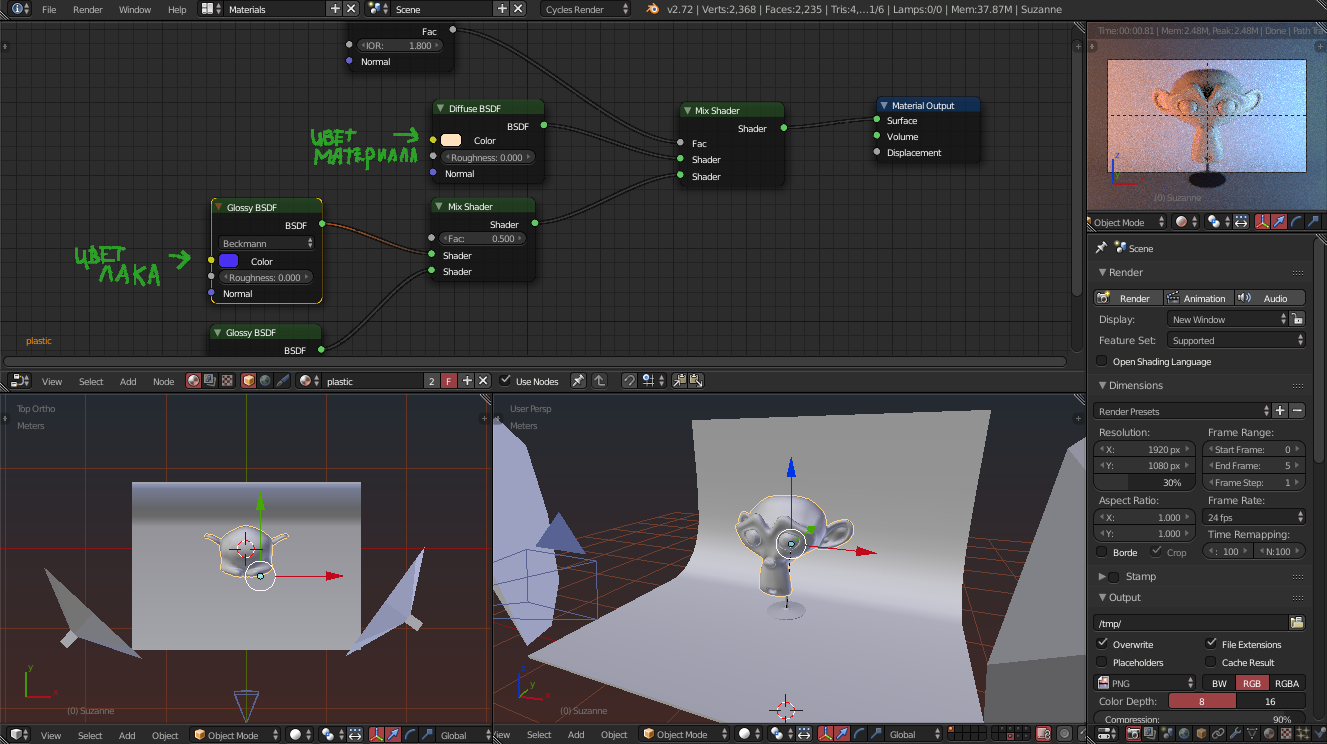The height and width of the screenshot is (744, 1327).
Task: Click the Render button to render image
Action: [1128, 298]
